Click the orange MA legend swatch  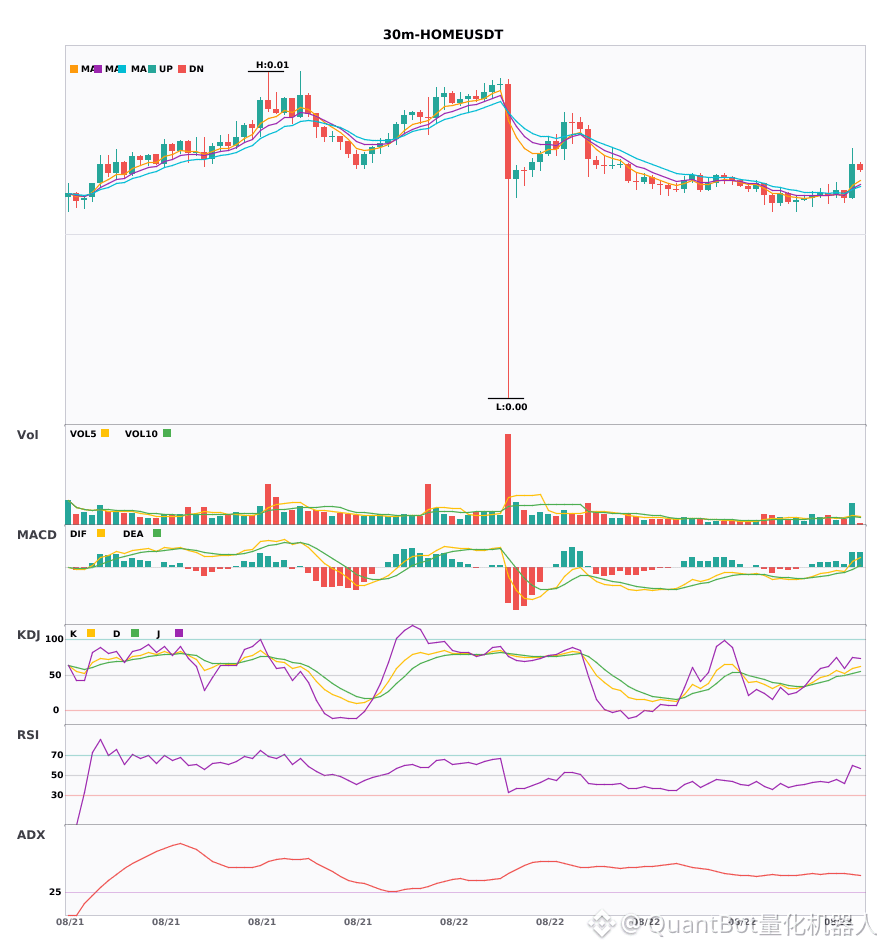74,69
